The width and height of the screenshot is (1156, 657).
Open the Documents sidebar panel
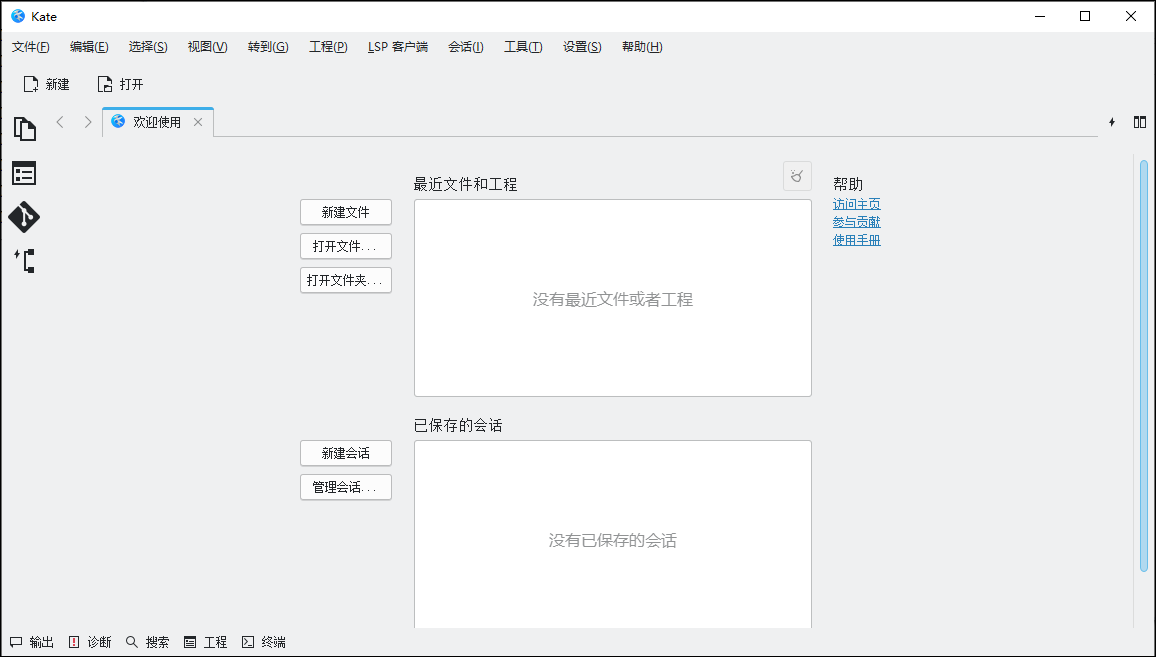[24, 128]
